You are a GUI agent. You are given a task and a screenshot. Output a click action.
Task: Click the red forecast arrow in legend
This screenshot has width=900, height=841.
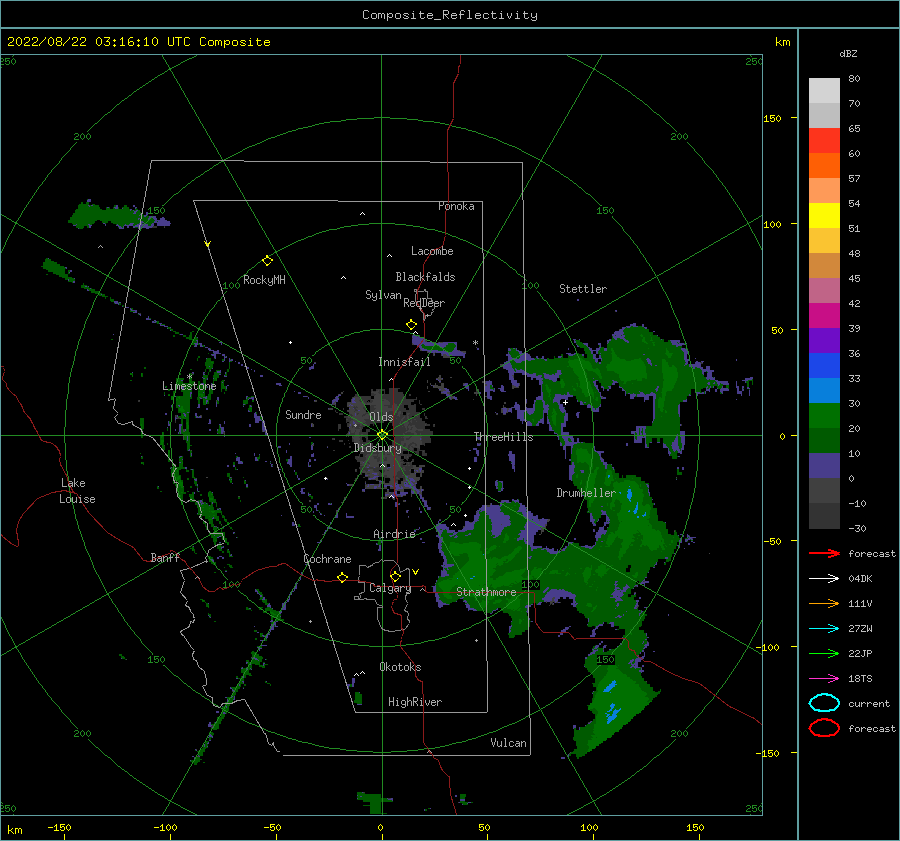824,553
